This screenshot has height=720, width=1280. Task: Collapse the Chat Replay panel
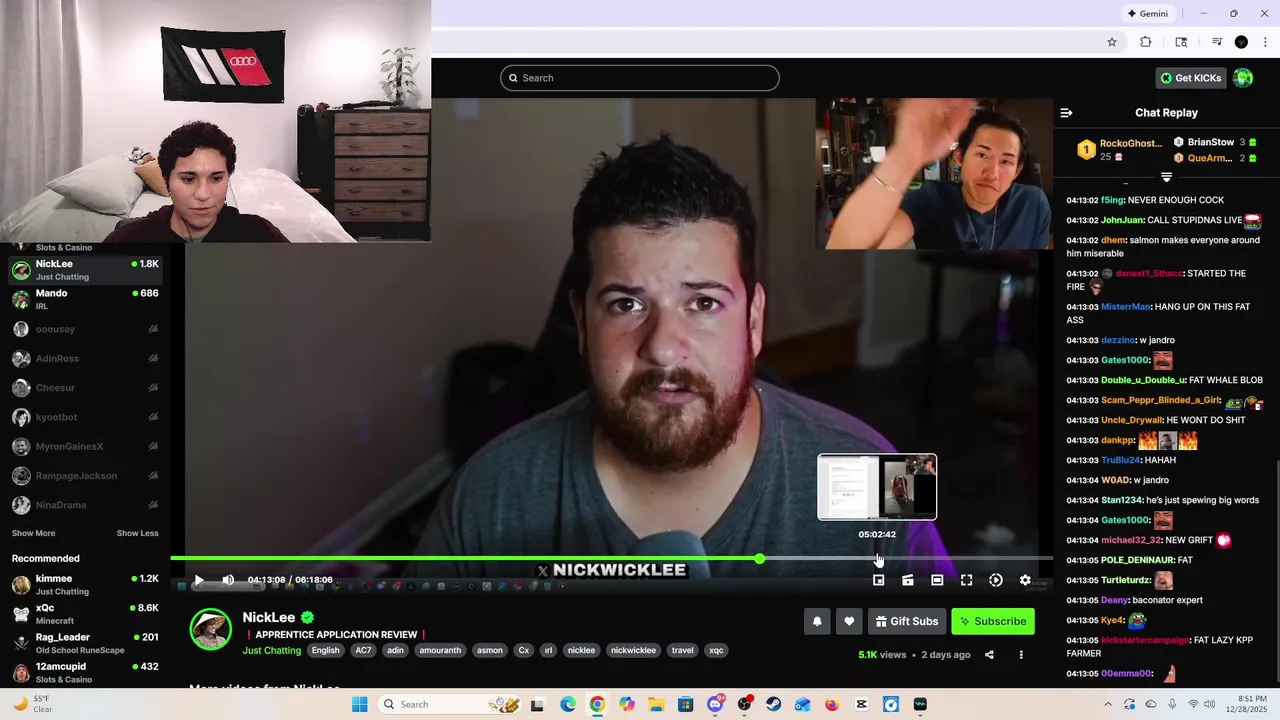pos(1066,113)
